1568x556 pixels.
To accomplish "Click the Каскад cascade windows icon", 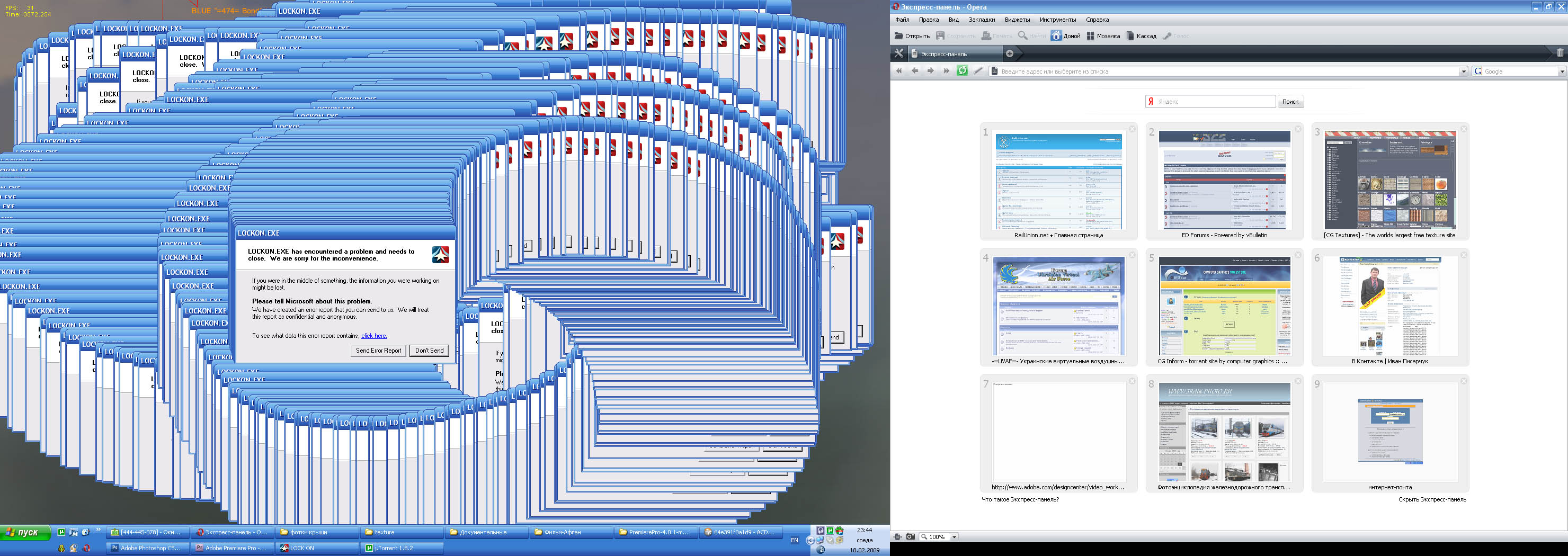I will click(1130, 36).
